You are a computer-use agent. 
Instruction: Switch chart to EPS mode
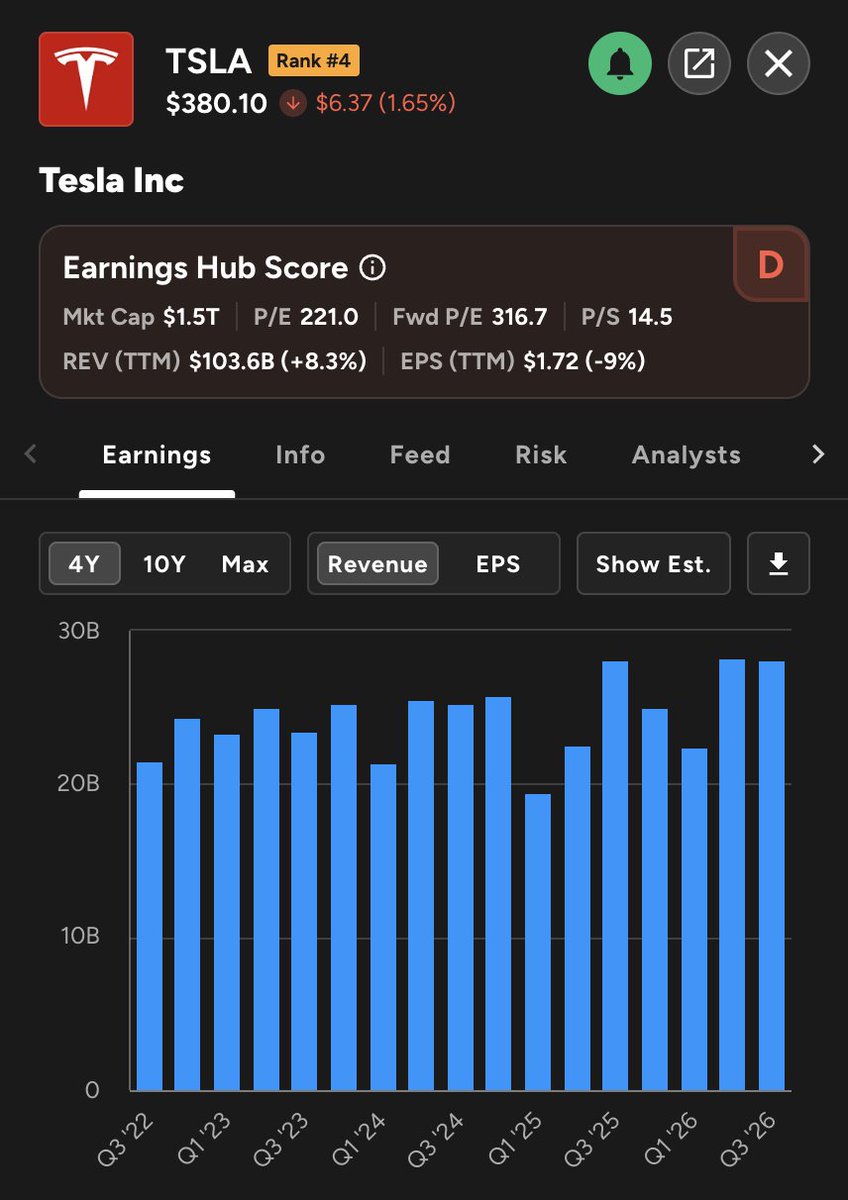pyautogui.click(x=498, y=564)
